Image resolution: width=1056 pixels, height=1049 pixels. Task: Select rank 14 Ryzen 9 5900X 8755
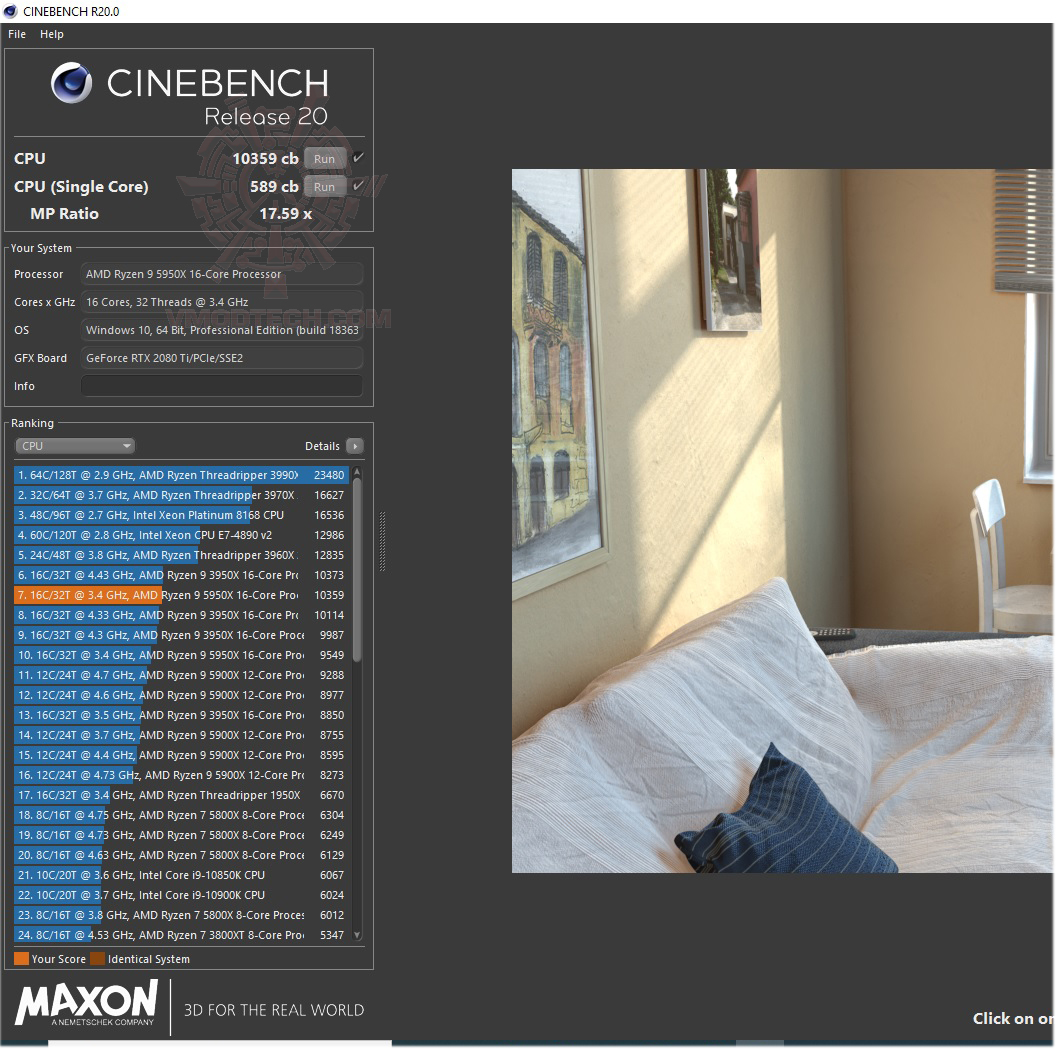[x=181, y=735]
